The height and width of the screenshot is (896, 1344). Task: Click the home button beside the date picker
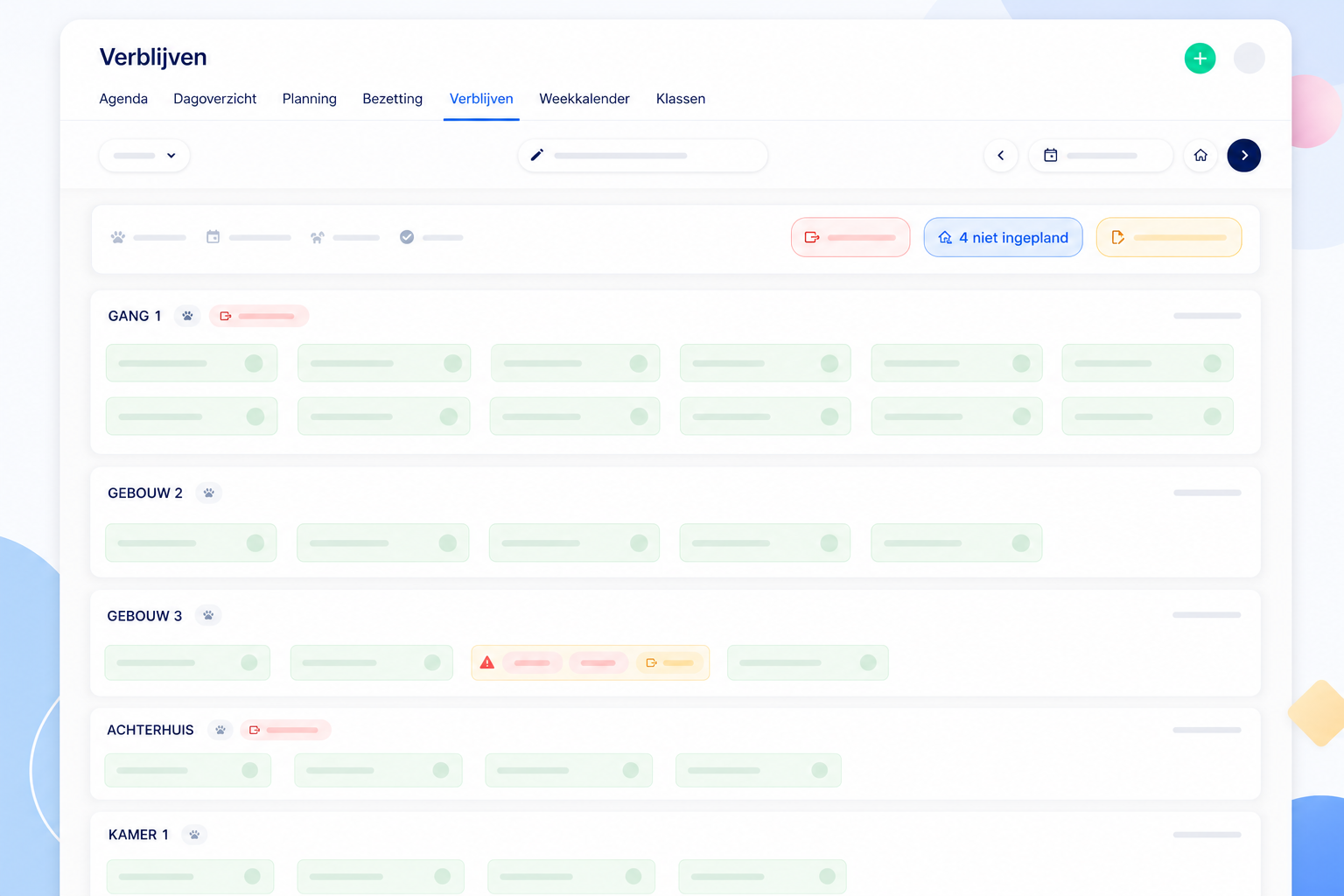tap(1200, 156)
